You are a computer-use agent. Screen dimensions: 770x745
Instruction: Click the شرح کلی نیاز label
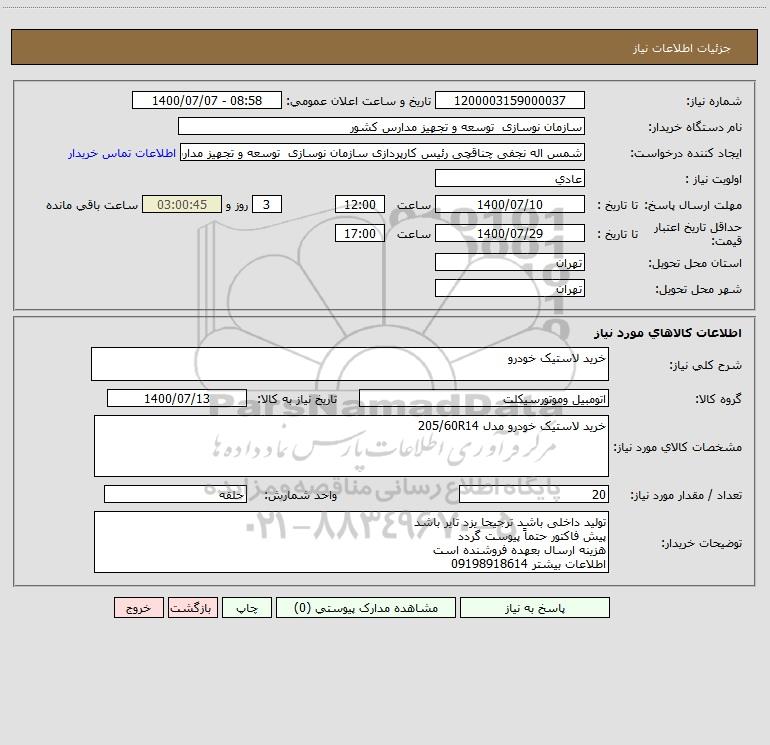click(x=706, y=365)
